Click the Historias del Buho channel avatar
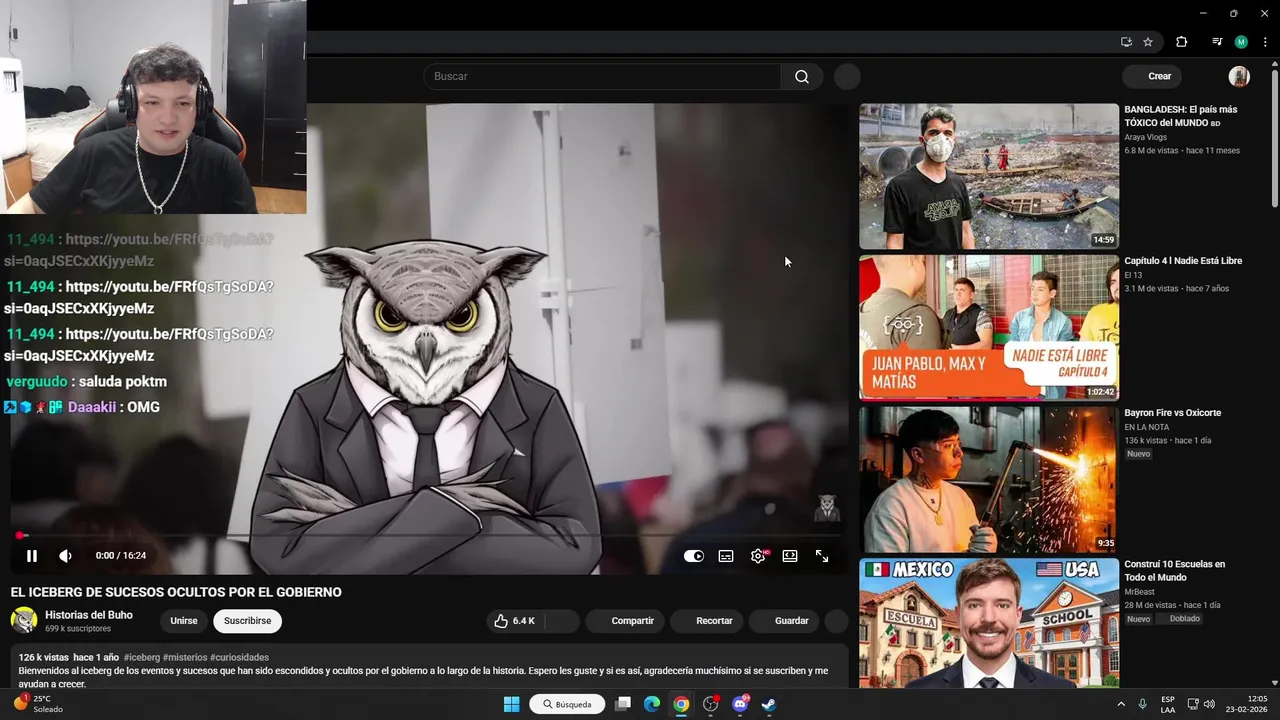 click(24, 620)
